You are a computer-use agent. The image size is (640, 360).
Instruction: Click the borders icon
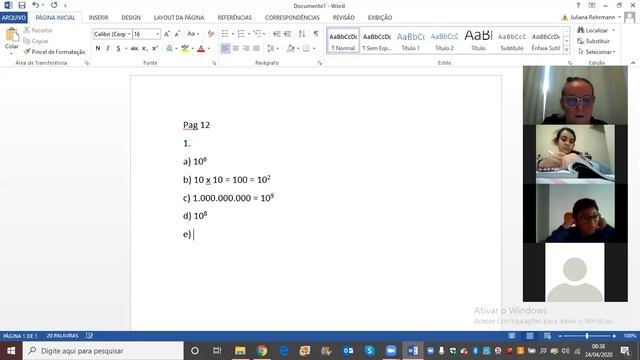click(306, 49)
